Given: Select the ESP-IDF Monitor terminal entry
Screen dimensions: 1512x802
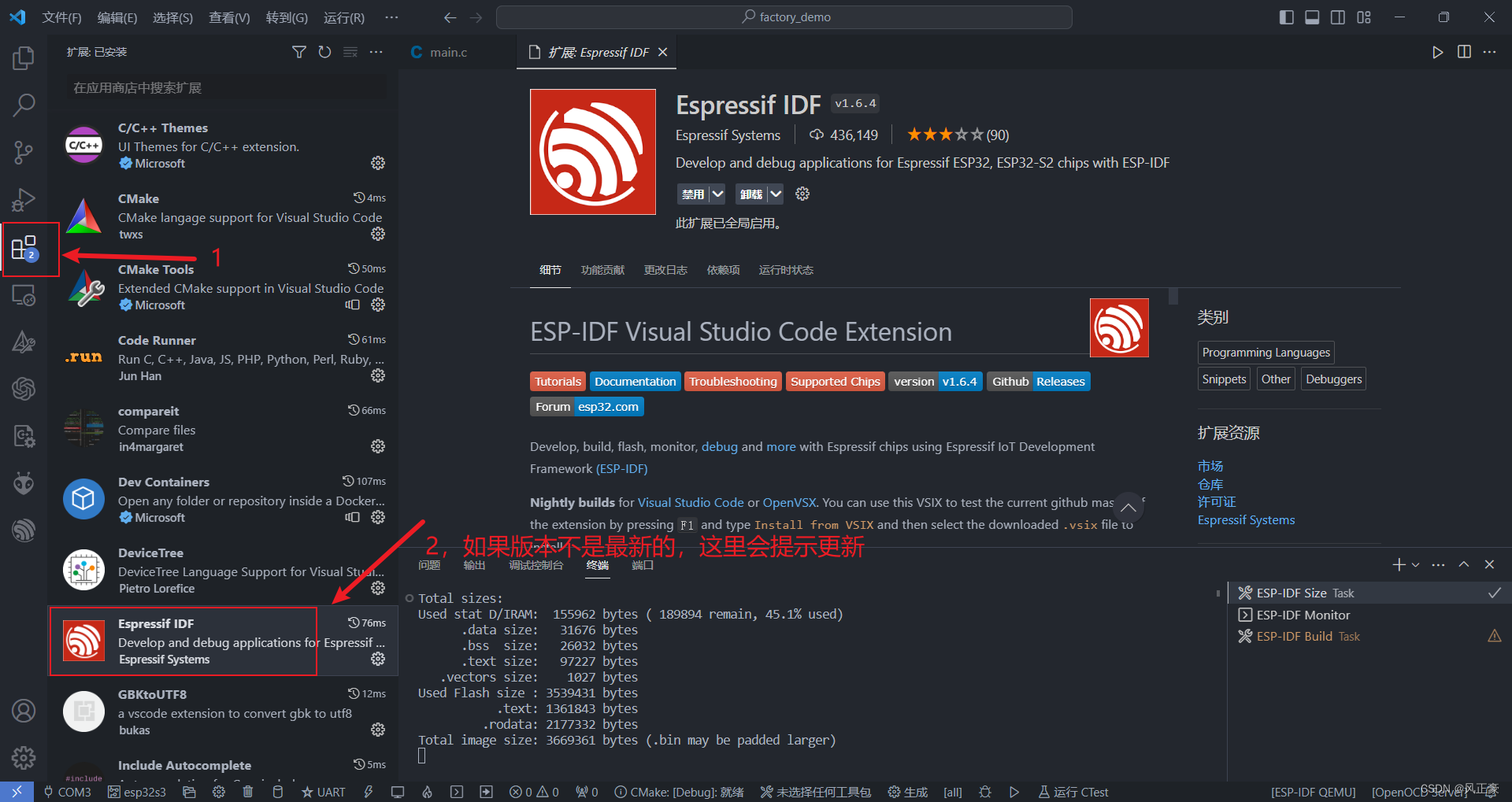Looking at the screenshot, I should pos(1369,615).
